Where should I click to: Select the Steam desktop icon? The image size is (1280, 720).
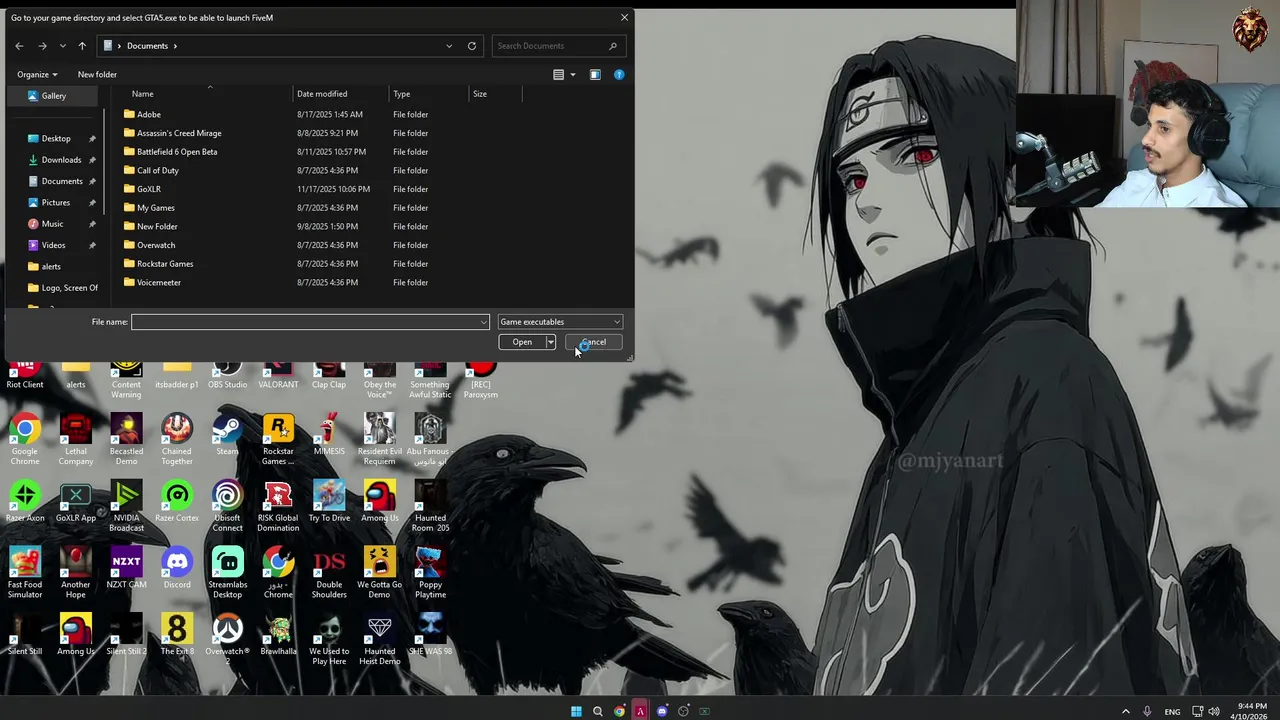pos(227,436)
